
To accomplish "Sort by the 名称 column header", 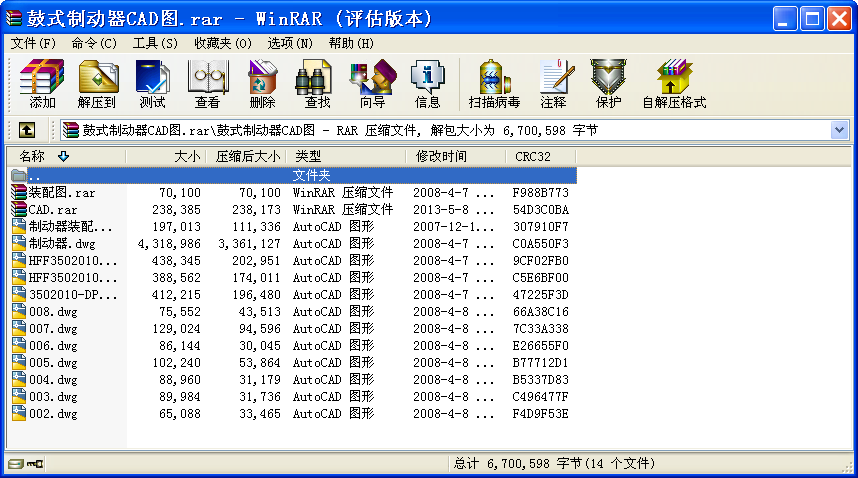I will click(67, 156).
